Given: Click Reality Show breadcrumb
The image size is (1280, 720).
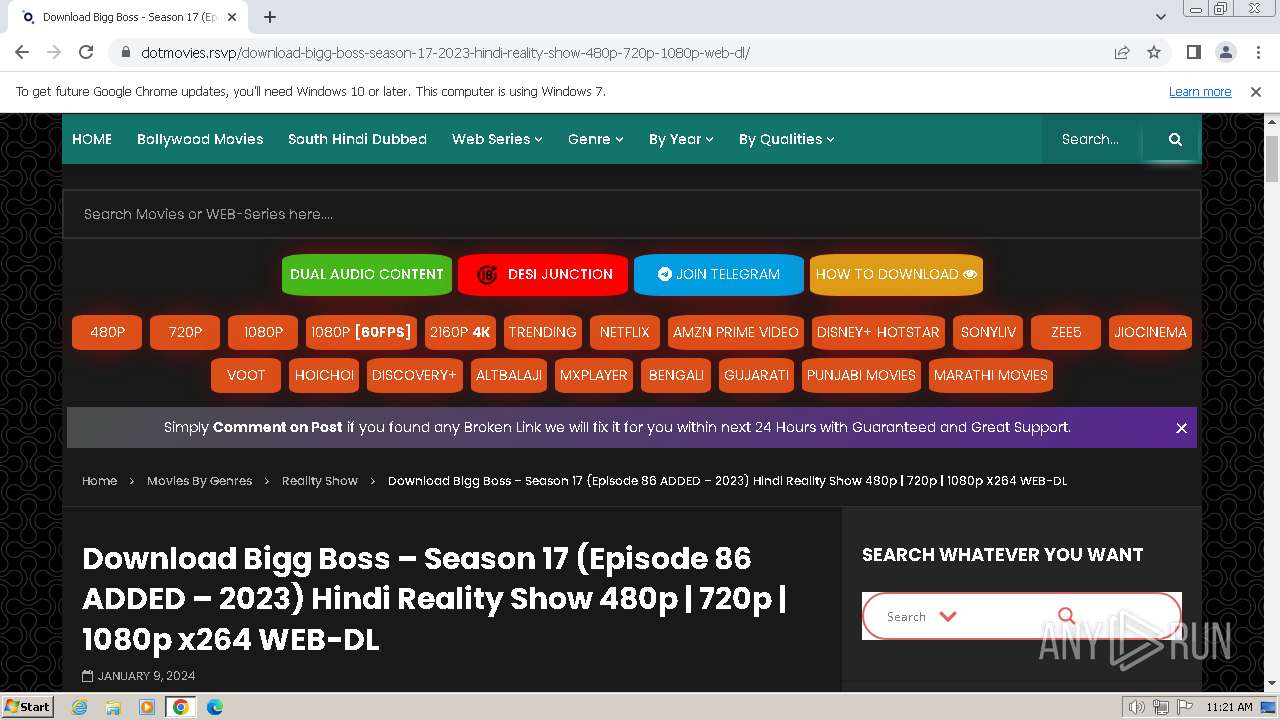Looking at the screenshot, I should (x=320, y=481).
